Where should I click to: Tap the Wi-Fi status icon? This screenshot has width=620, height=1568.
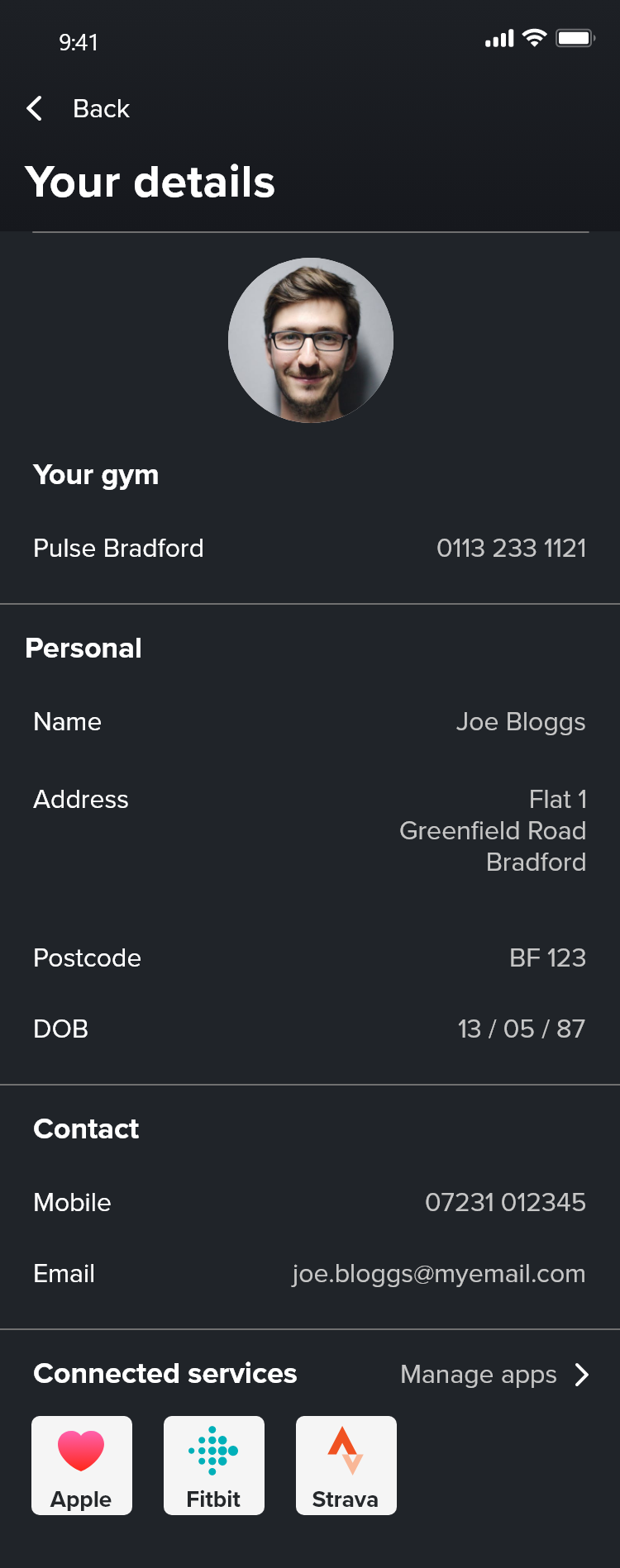[x=535, y=38]
